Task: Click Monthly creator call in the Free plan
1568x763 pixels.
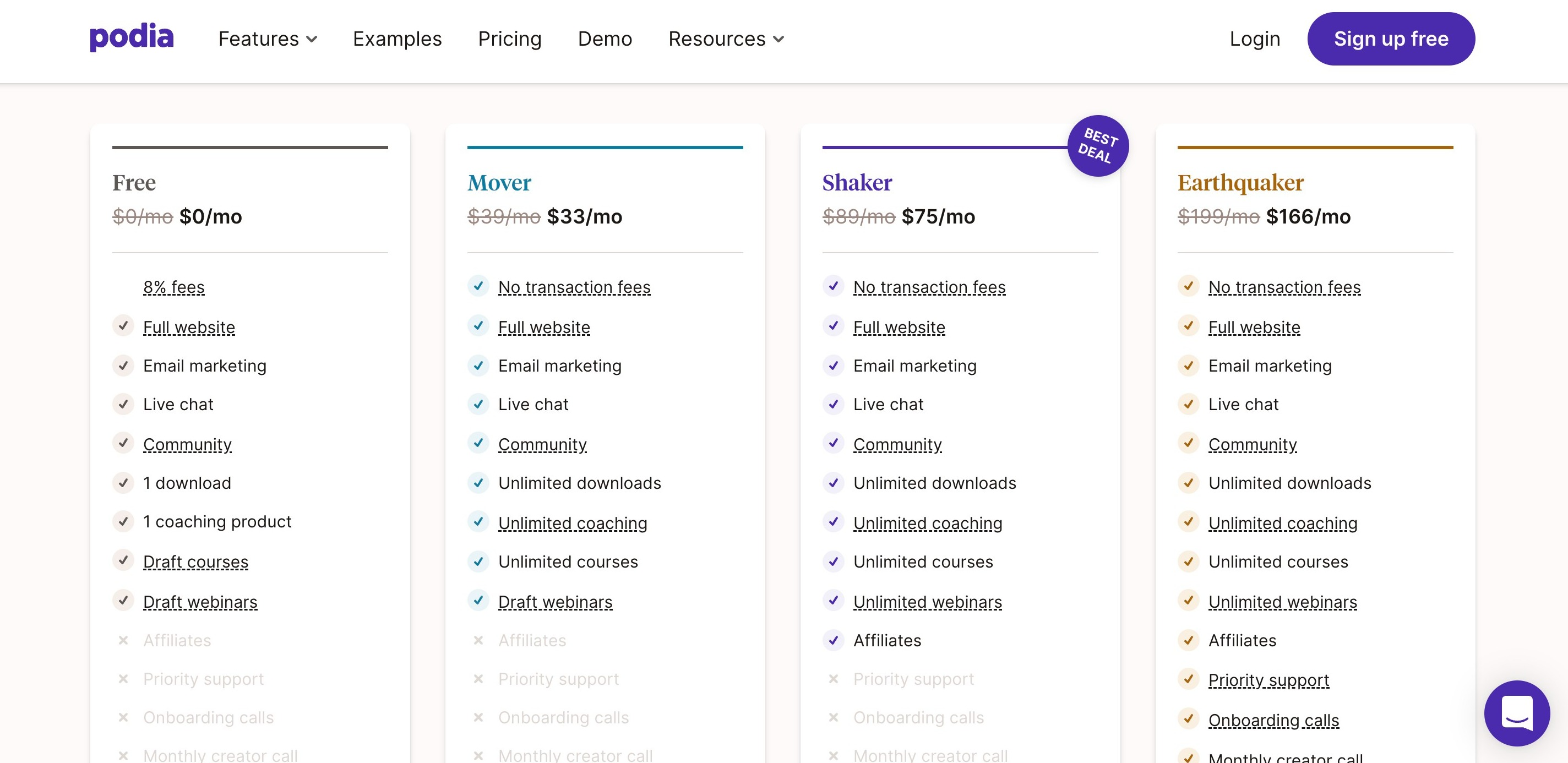Action: pyautogui.click(x=220, y=755)
